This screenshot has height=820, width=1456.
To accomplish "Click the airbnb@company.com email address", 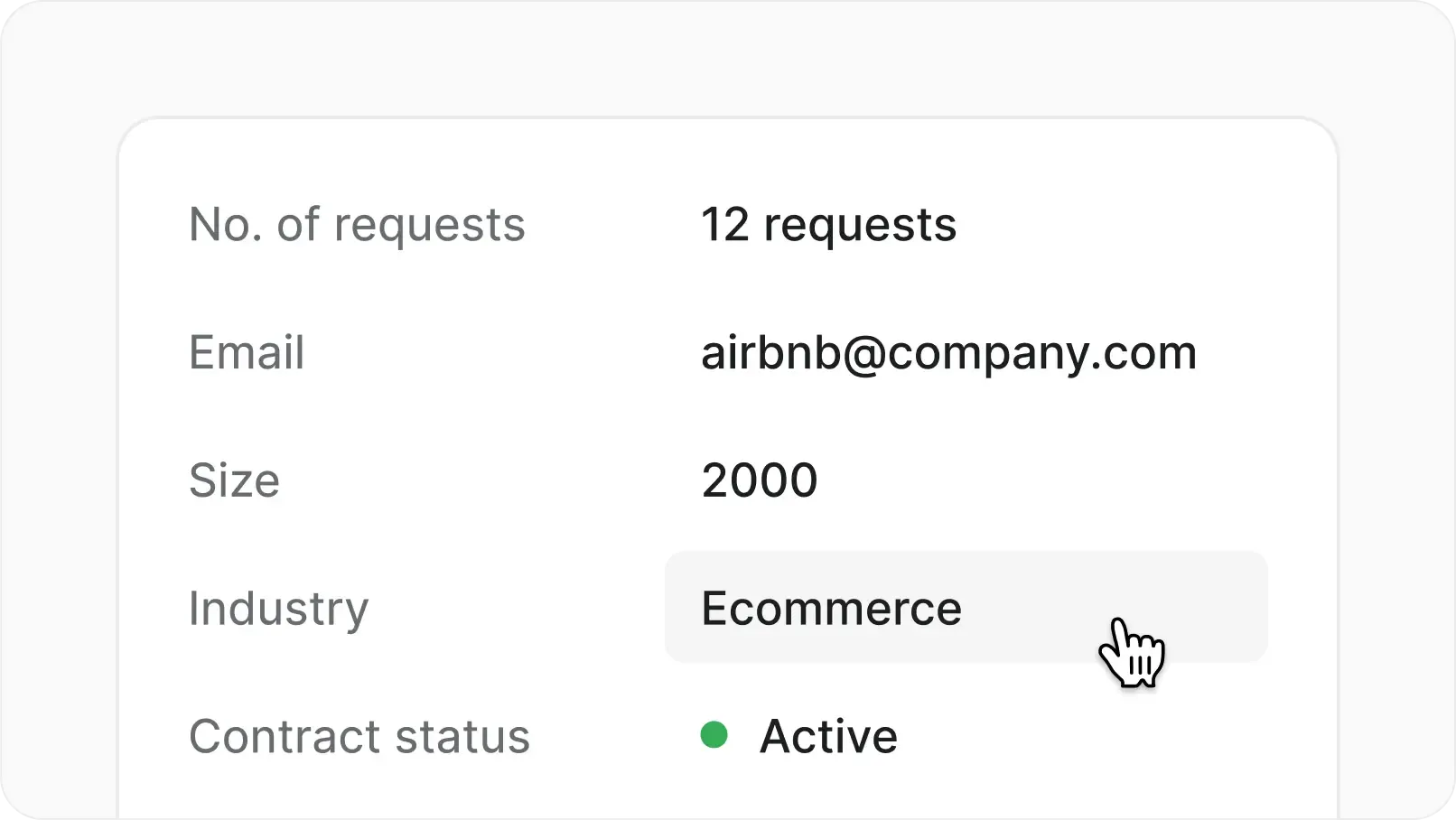I will (948, 352).
